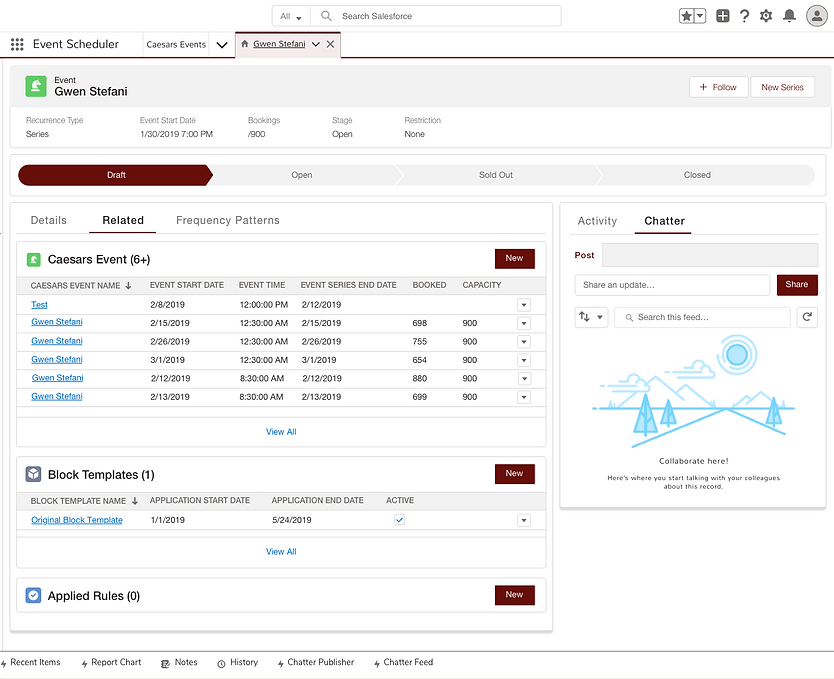Screen dimensions: 834x679
Task: Sort by Block Template Name column
Action: pyautogui.click(x=84, y=501)
